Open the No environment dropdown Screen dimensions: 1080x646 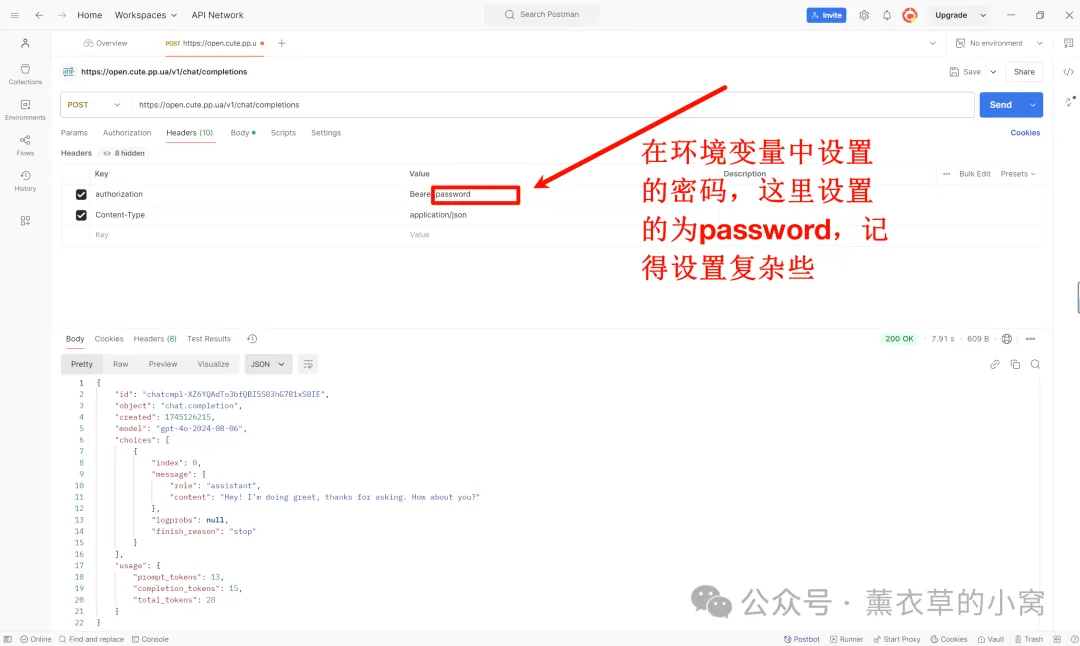(999, 43)
